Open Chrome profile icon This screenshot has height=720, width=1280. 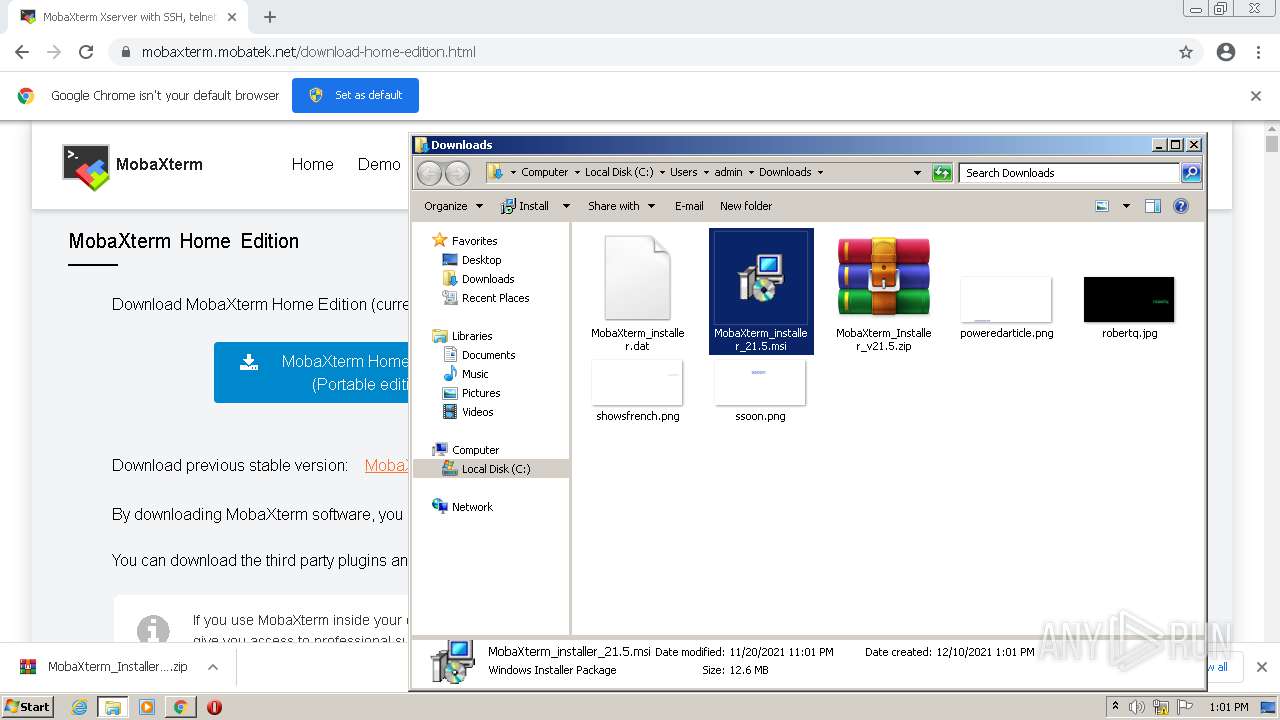click(x=1226, y=52)
